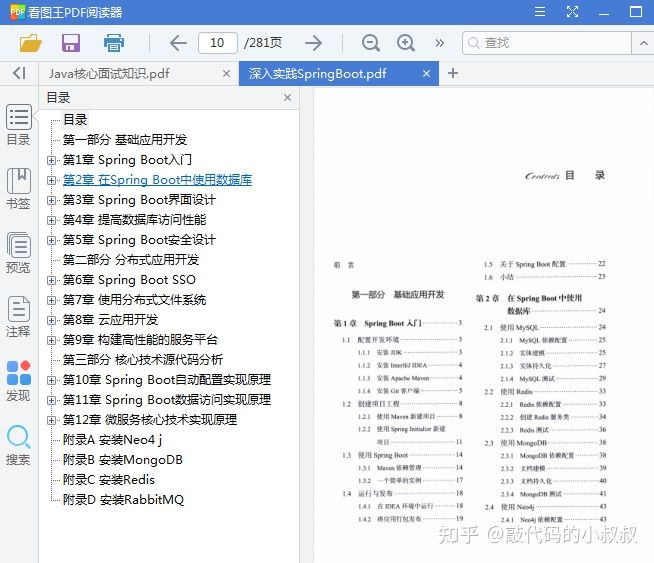The height and width of the screenshot is (563, 654).
Task: Open 附录D 安装RabbitMQ entry
Action: tap(123, 500)
